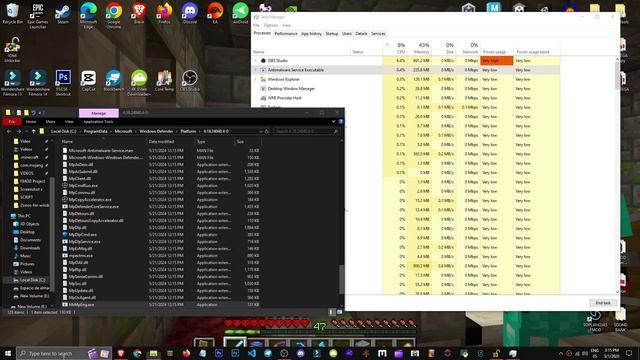The height and width of the screenshot is (360, 640).
Task: Open Discord from the taskbar
Action: (x=300, y=353)
